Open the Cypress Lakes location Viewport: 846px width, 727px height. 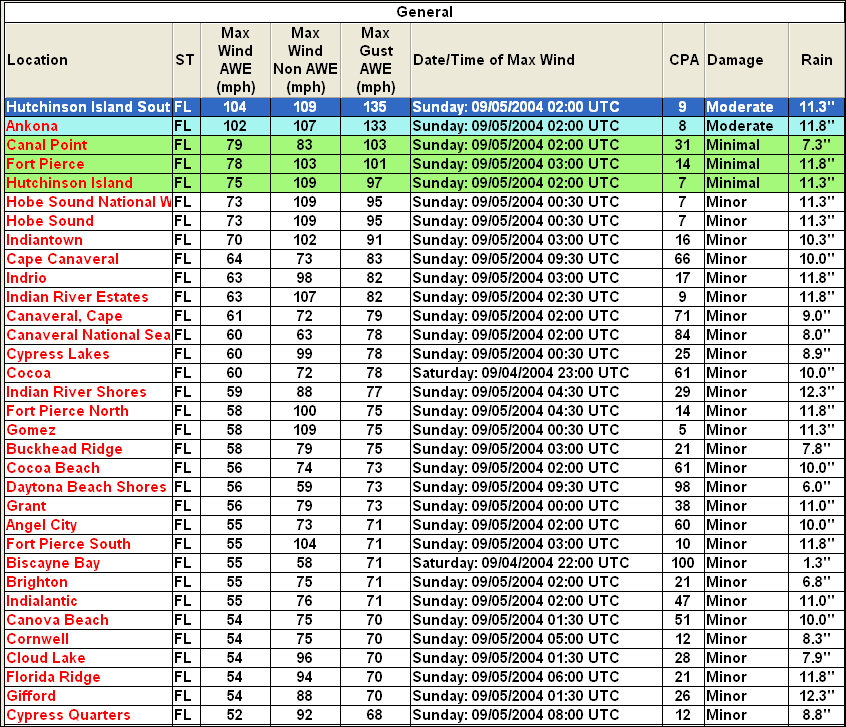click(x=58, y=354)
